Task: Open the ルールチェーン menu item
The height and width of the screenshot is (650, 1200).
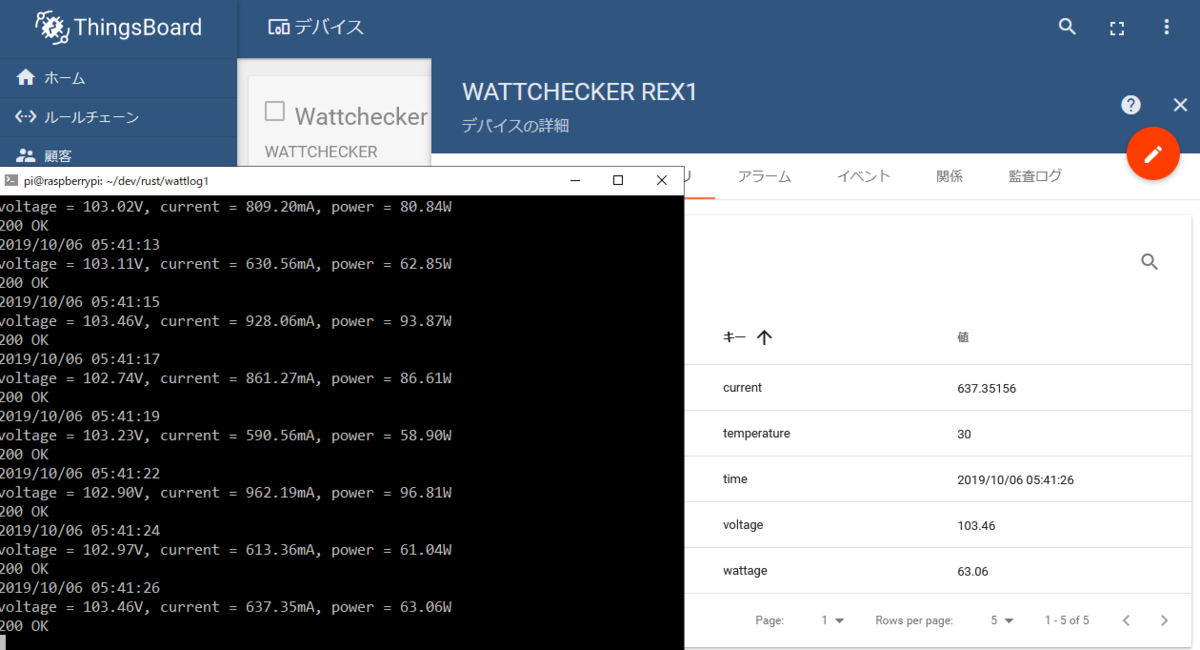Action: click(119, 117)
